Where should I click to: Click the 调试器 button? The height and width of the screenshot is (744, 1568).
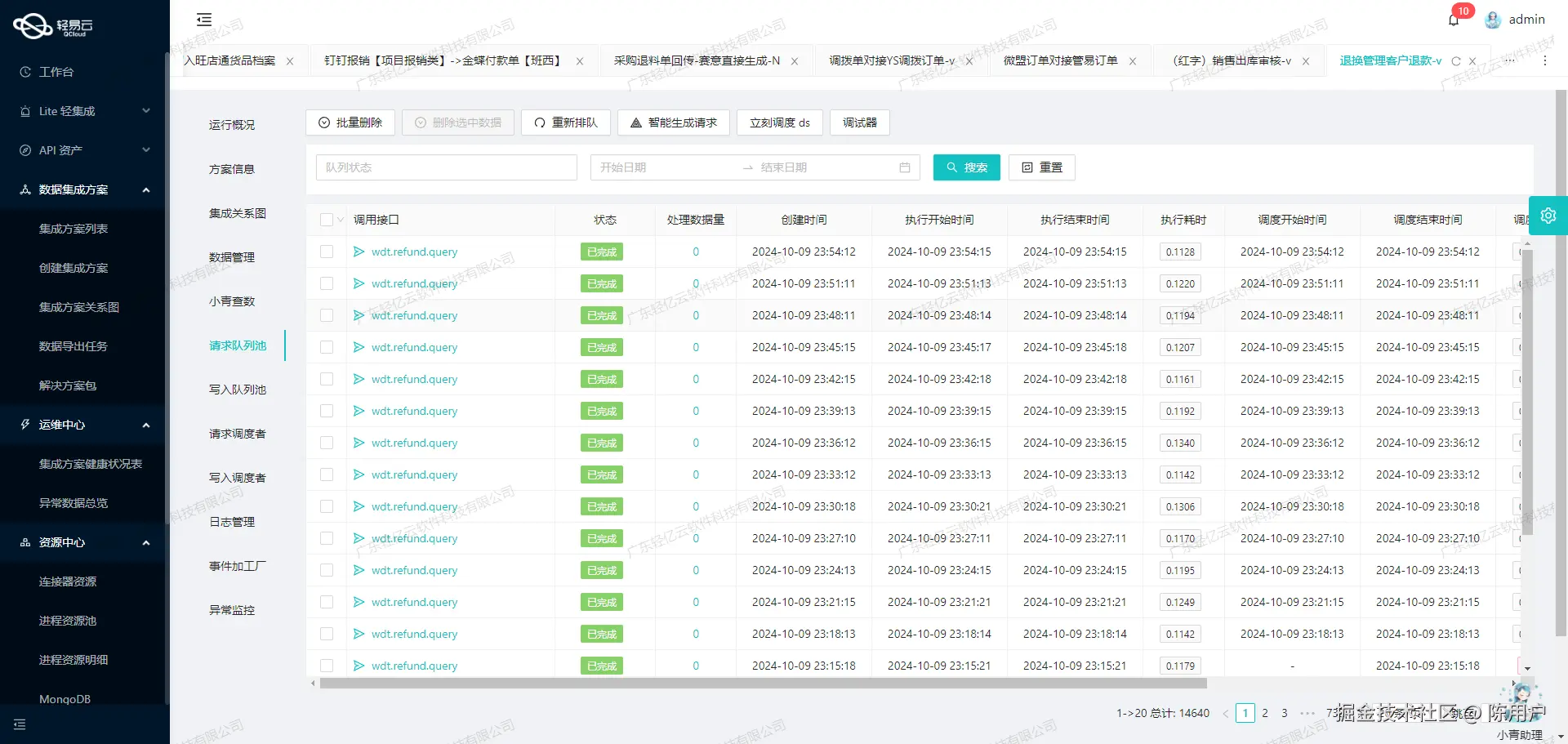[860, 123]
